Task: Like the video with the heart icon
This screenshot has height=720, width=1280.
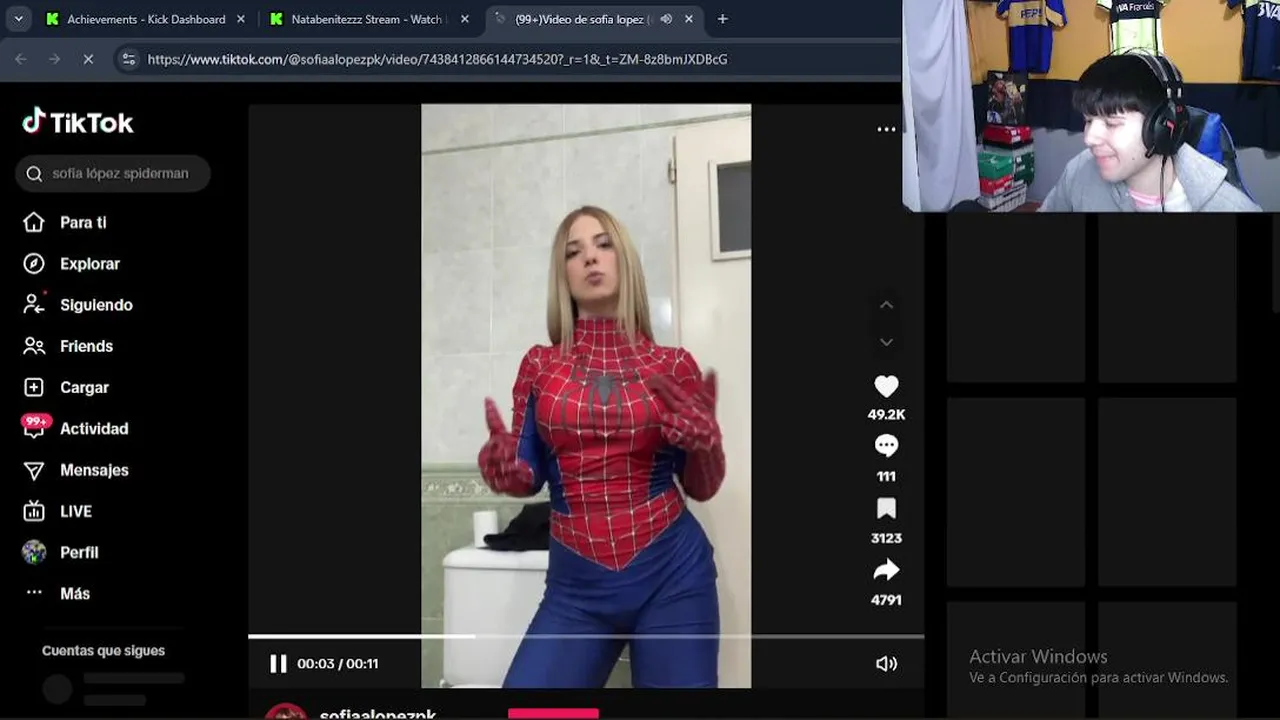Action: pyautogui.click(x=886, y=386)
